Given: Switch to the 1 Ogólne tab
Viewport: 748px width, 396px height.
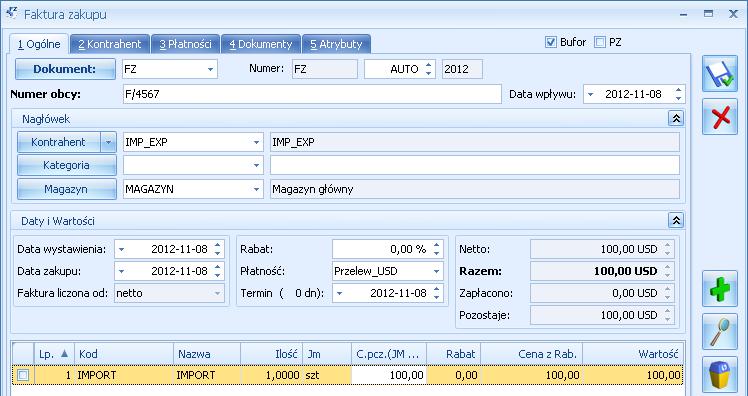Looking at the screenshot, I should (x=39, y=44).
